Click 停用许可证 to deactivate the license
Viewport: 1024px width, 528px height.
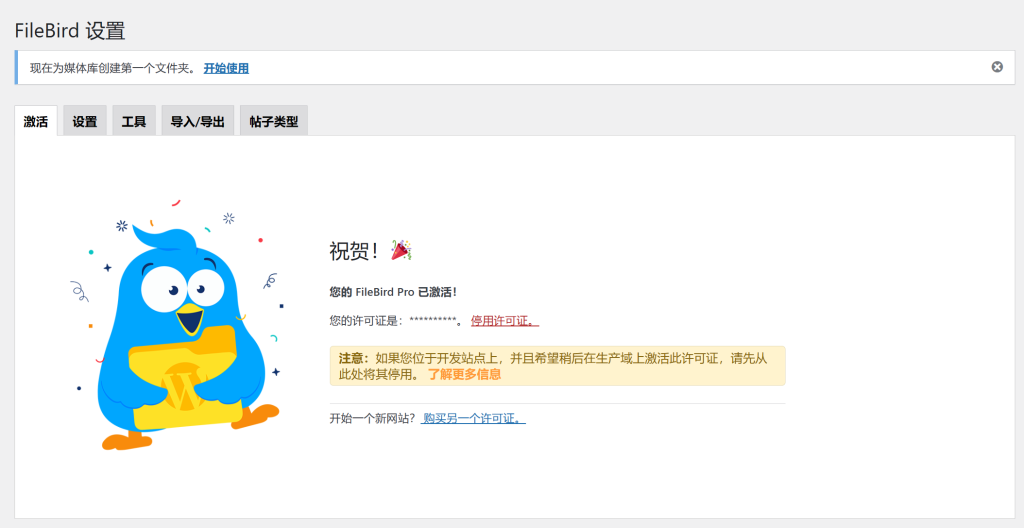pyautogui.click(x=505, y=321)
